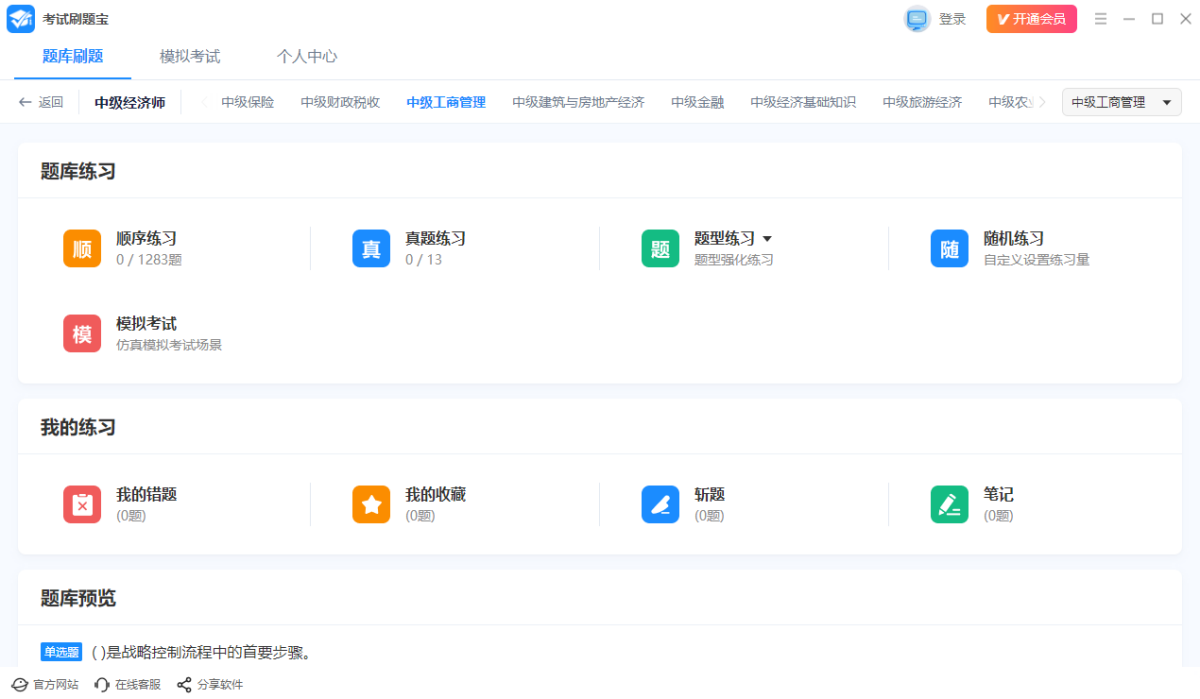Click the 自定义设置练习量 description

1036,260
